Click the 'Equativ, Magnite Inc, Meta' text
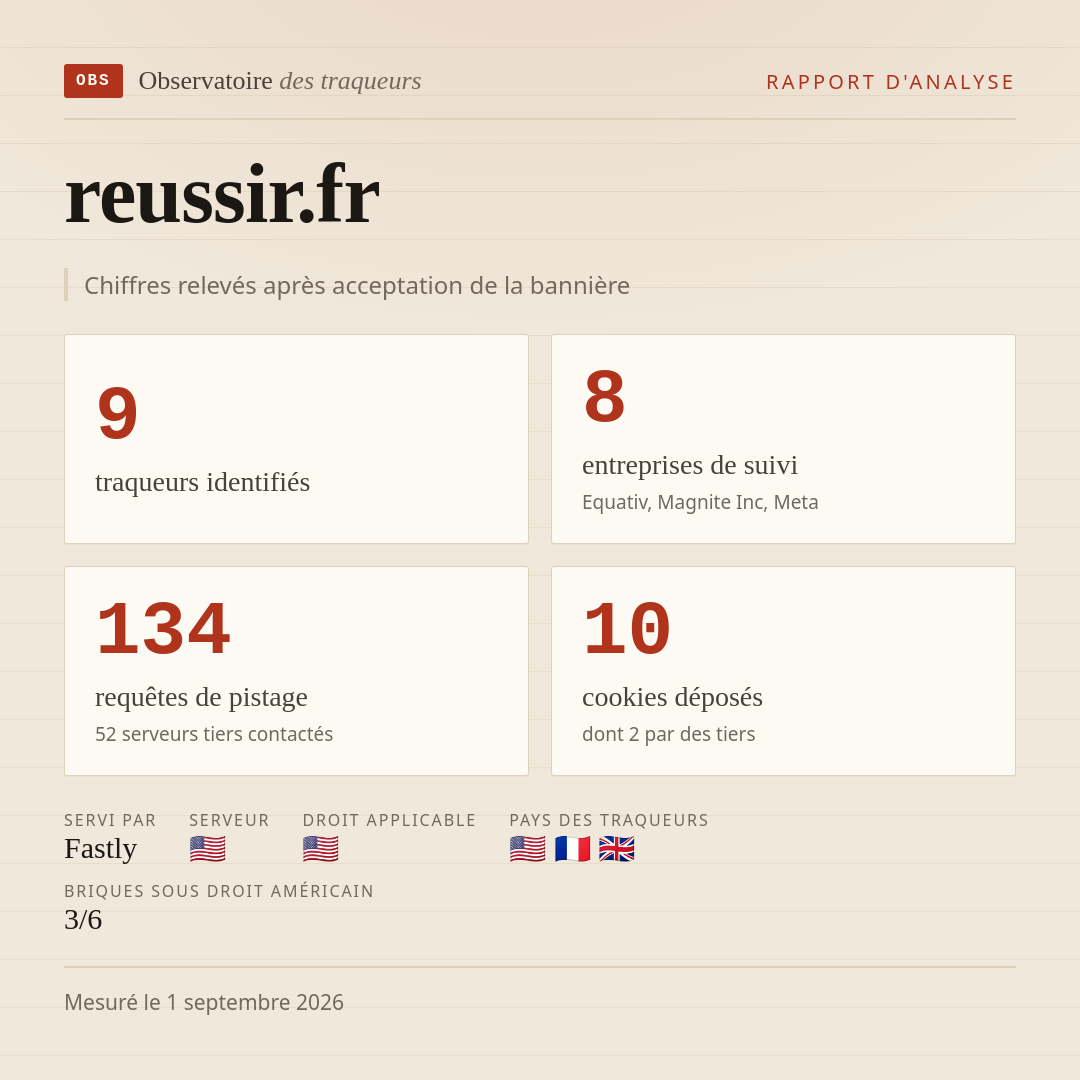Viewport: 1080px width, 1080px height. pos(700,502)
